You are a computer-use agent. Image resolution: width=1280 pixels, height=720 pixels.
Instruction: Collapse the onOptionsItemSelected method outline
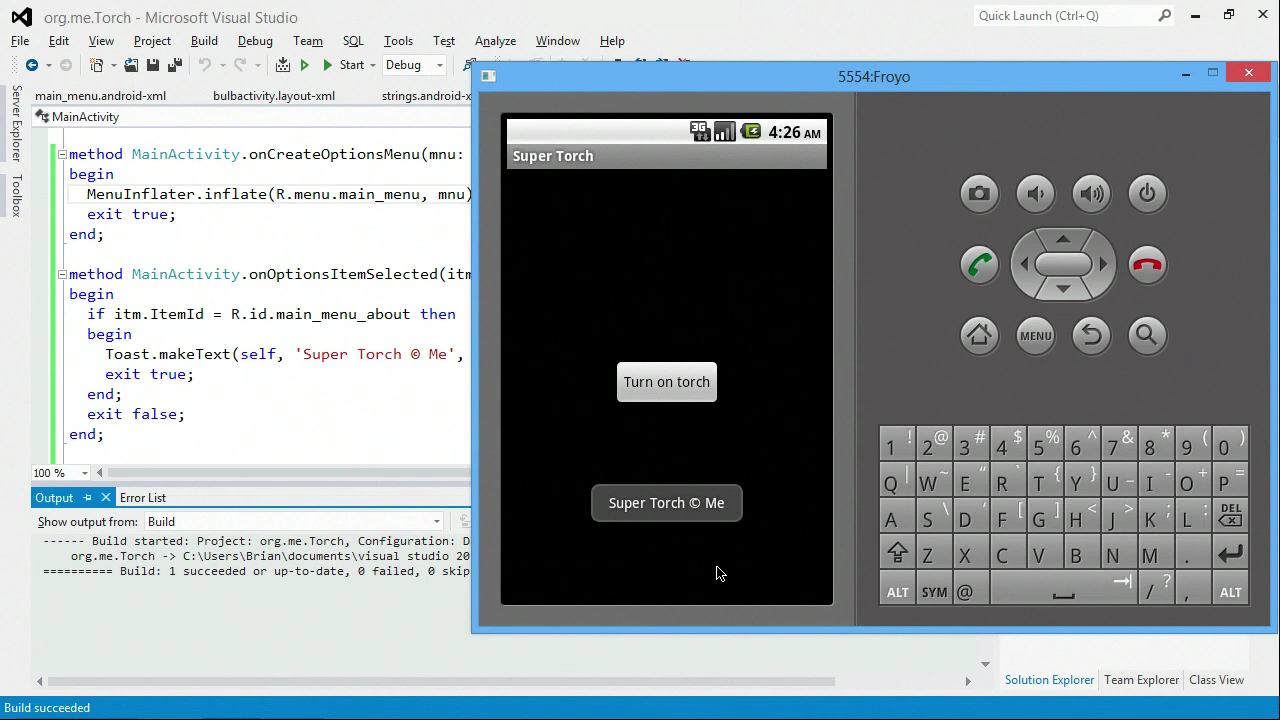pos(61,274)
